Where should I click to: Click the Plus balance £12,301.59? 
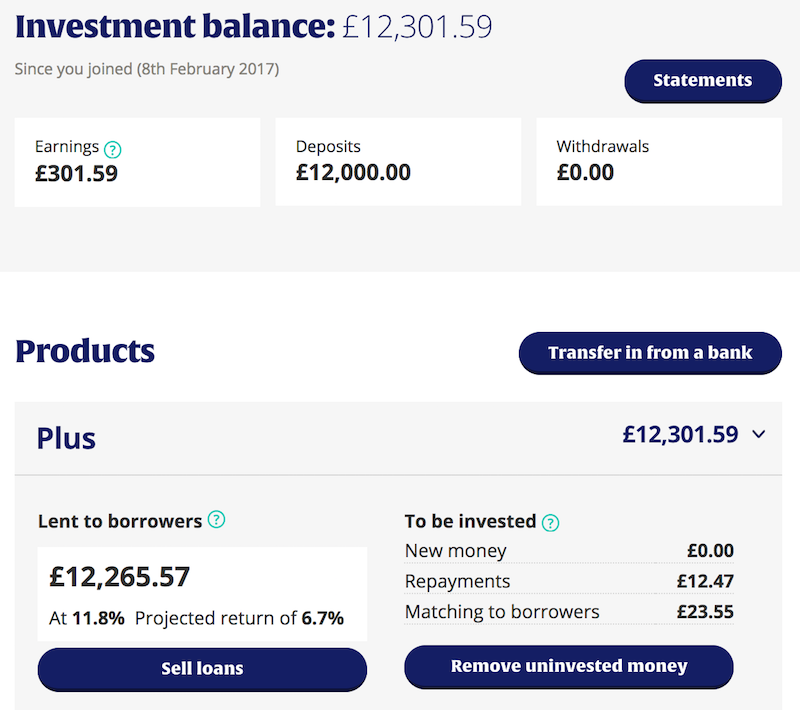coord(680,435)
